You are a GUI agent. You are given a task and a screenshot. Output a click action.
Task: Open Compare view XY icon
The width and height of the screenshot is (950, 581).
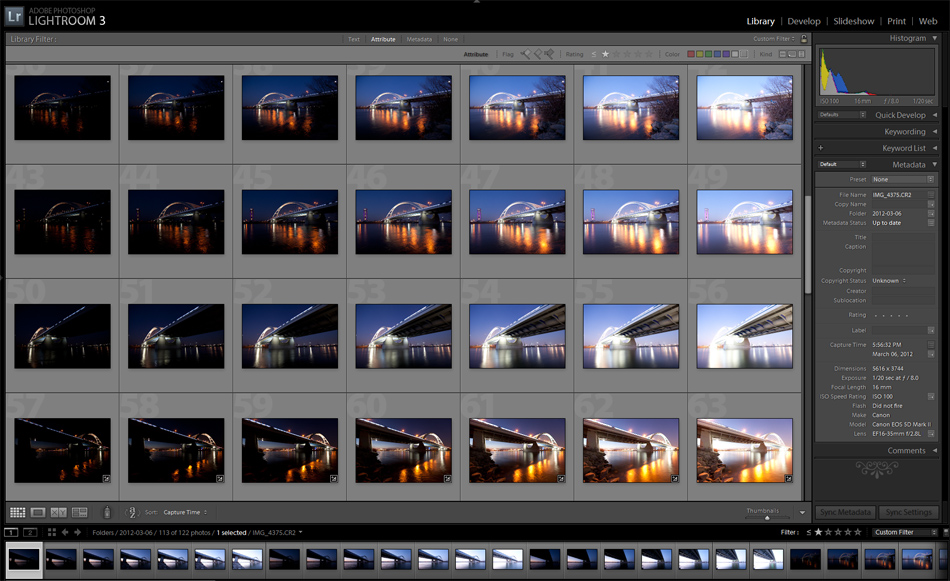click(58, 513)
